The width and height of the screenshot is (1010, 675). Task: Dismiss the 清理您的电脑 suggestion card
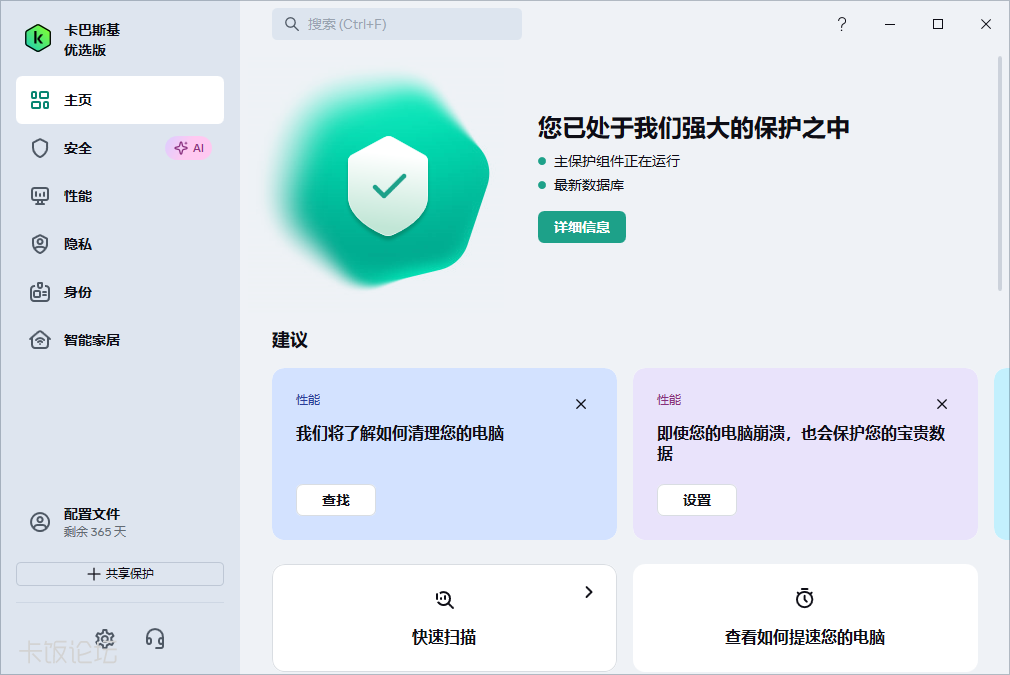point(581,404)
